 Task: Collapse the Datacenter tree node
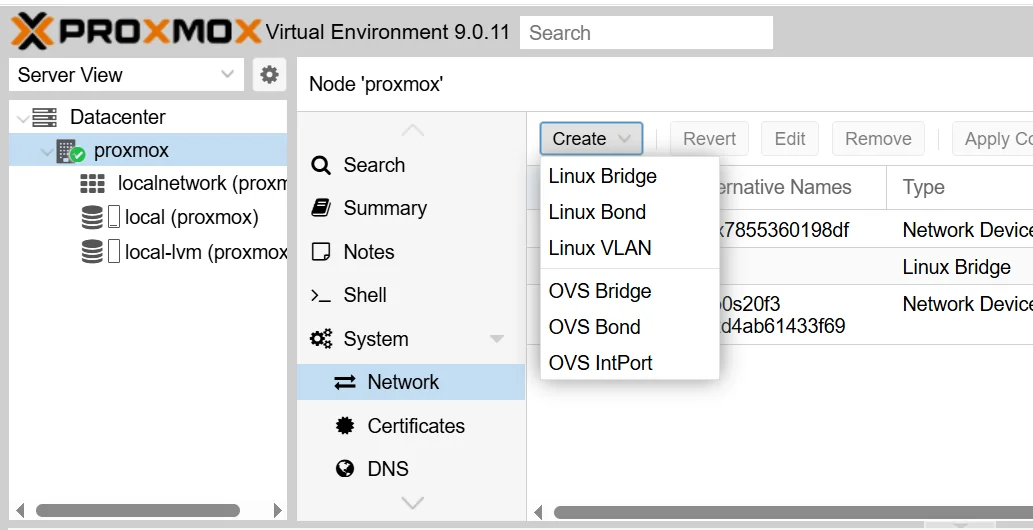click(22, 119)
